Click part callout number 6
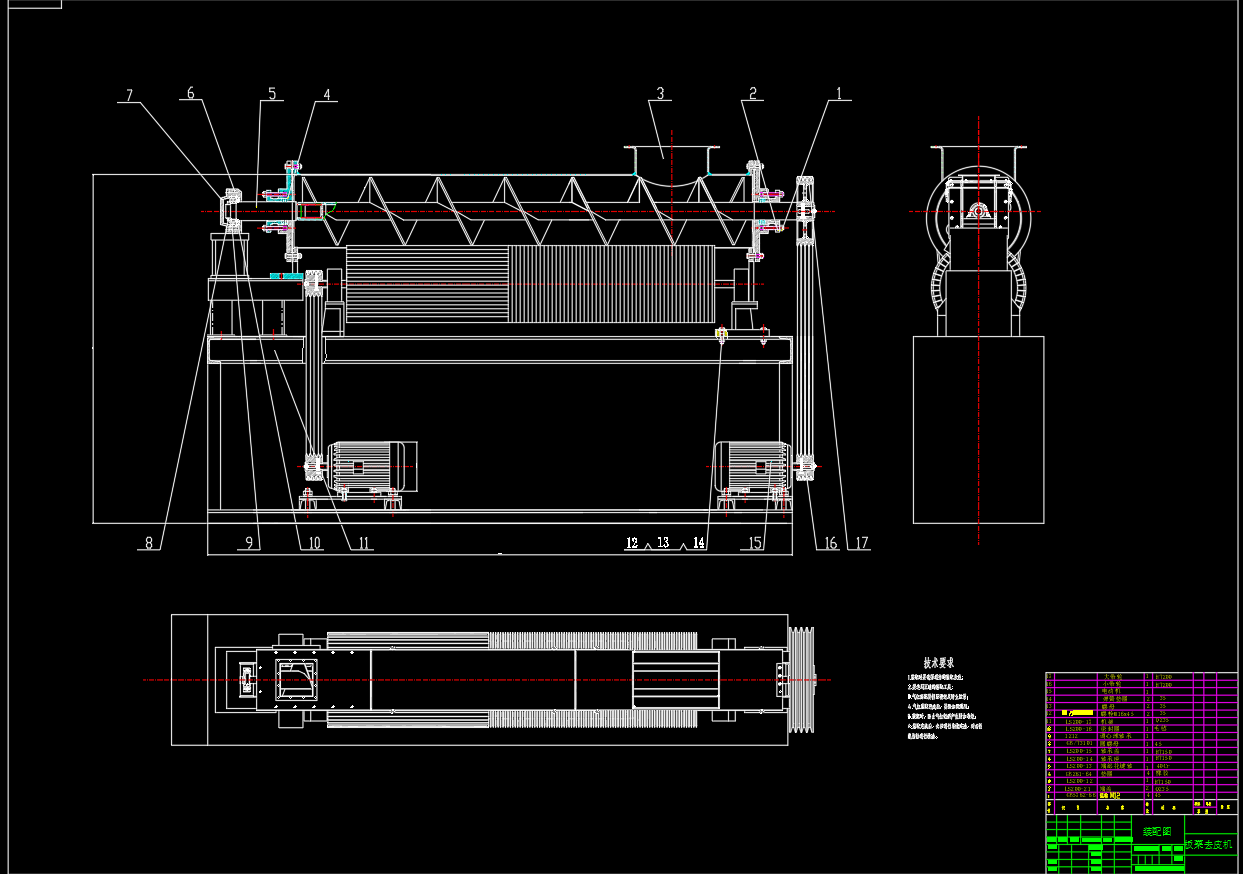The height and width of the screenshot is (874, 1243). (190, 93)
